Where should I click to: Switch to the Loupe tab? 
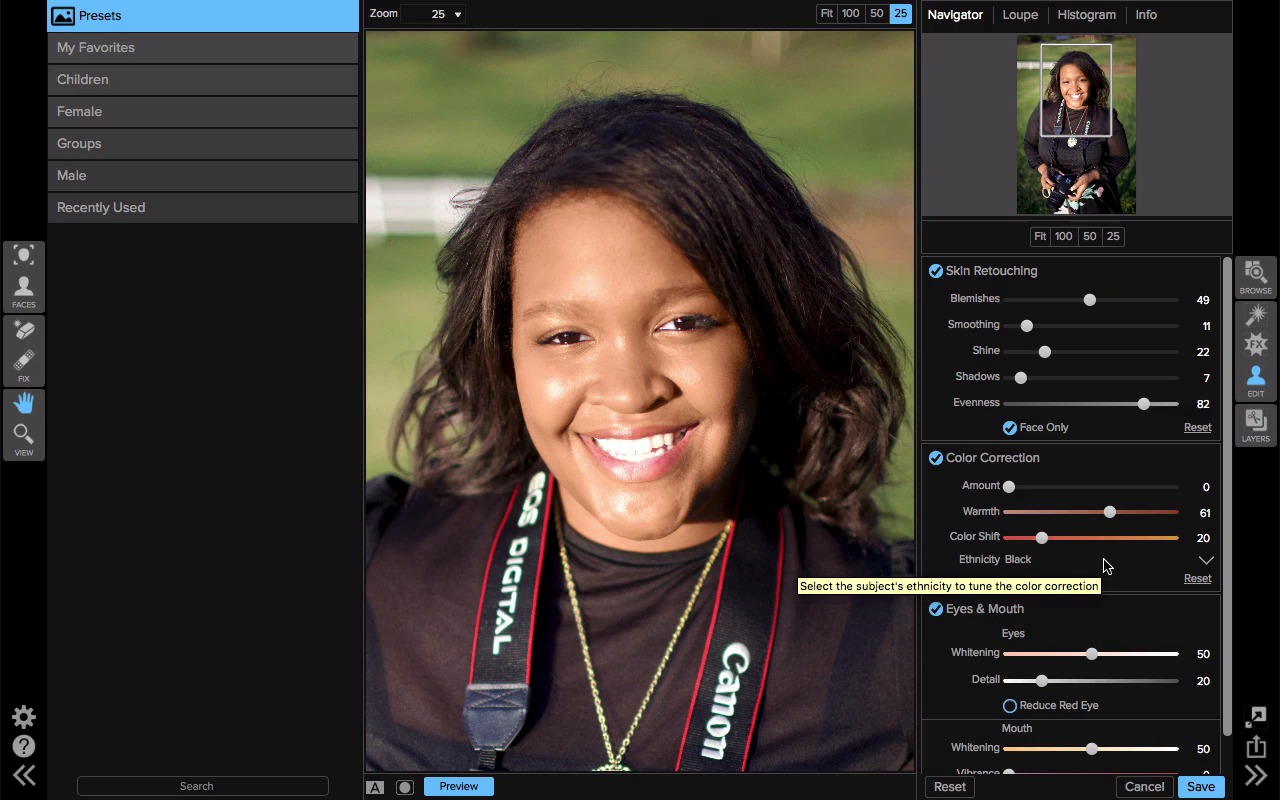(1020, 15)
